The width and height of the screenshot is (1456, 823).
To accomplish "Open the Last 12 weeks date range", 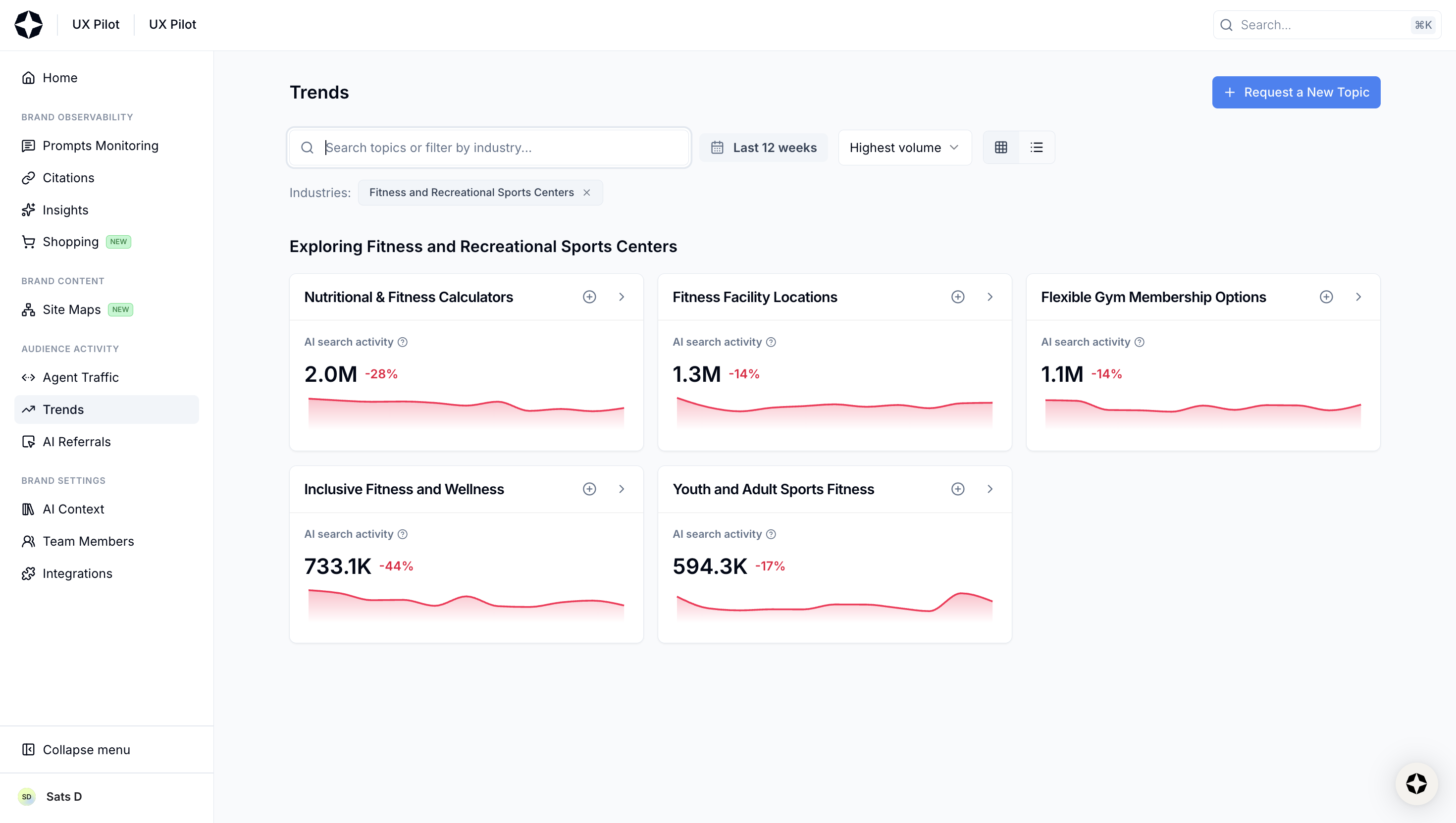I will (763, 148).
